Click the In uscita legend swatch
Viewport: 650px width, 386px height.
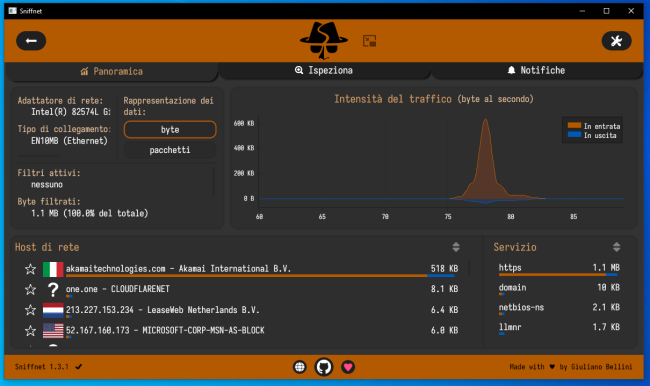[574, 134]
